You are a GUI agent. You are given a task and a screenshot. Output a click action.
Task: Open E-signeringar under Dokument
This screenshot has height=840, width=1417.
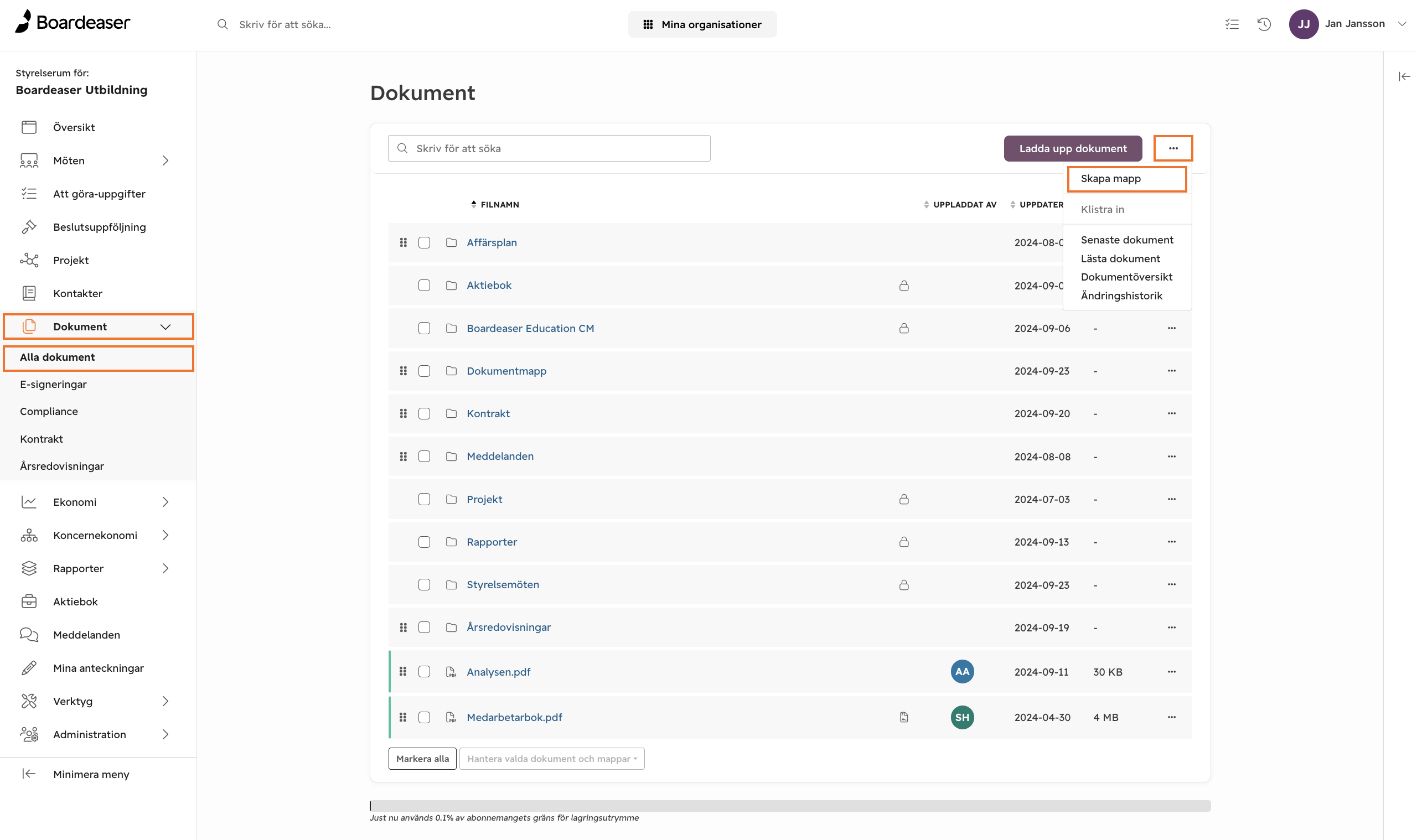coord(53,385)
